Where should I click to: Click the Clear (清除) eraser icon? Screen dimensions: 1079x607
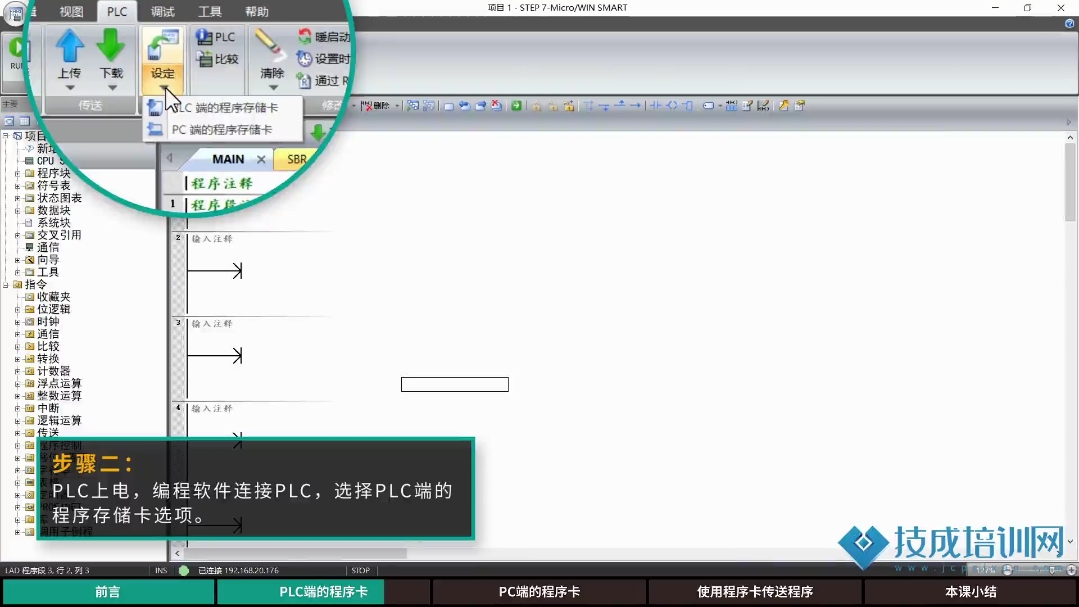[272, 45]
